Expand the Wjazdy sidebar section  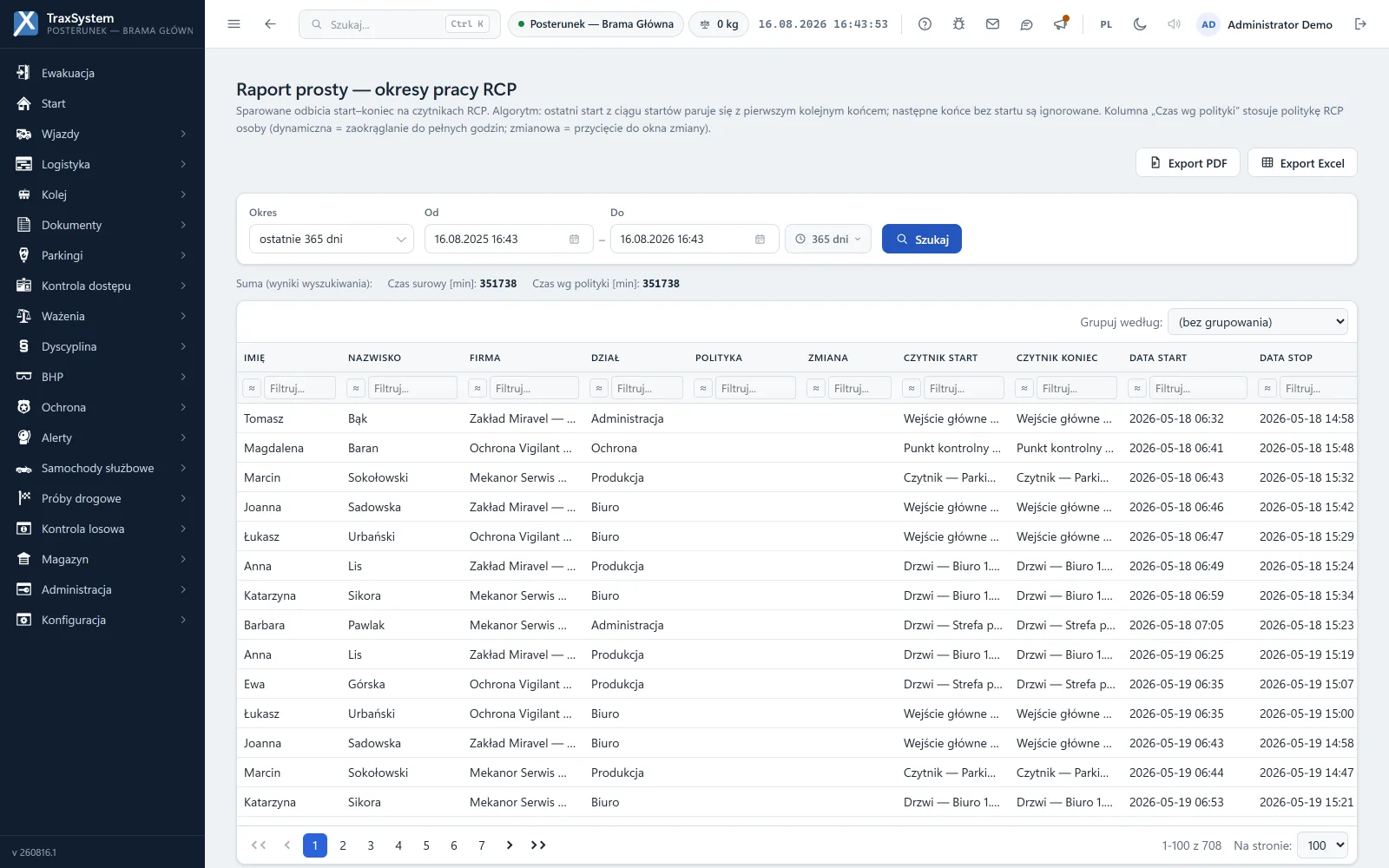click(x=102, y=134)
